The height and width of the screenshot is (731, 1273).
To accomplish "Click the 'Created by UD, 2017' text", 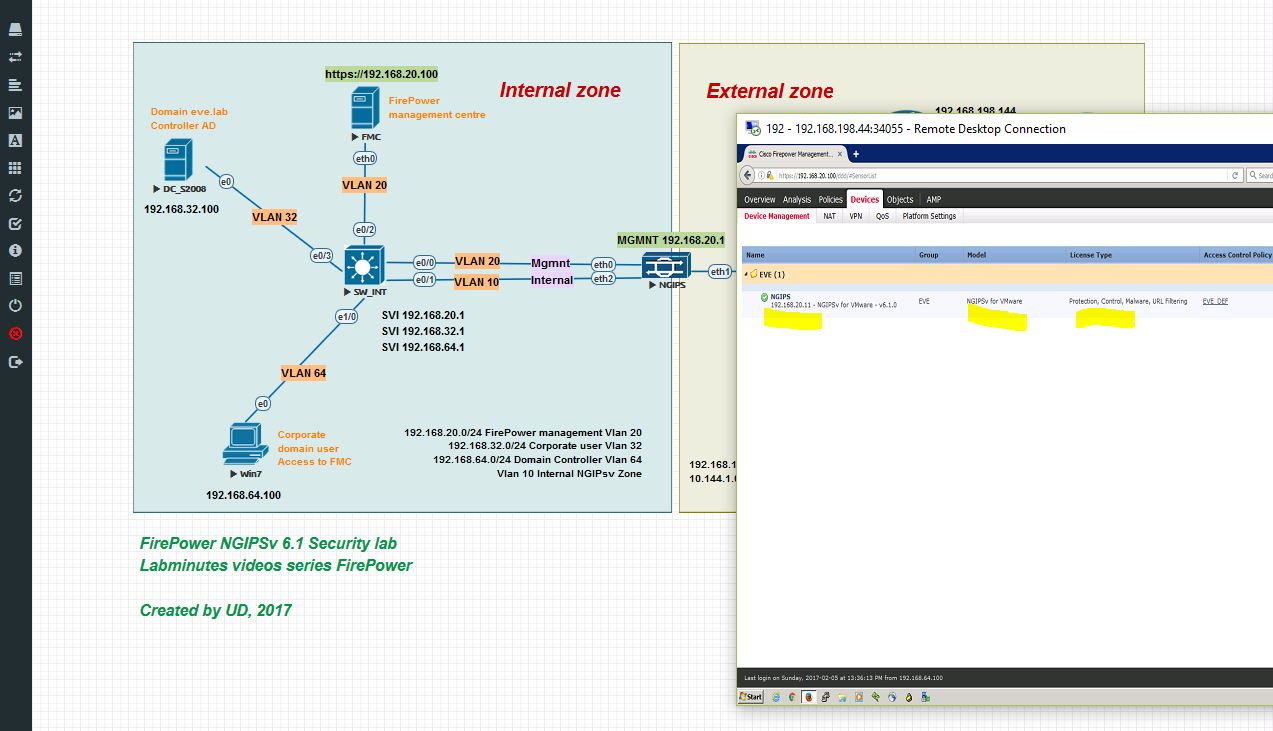I will [216, 610].
